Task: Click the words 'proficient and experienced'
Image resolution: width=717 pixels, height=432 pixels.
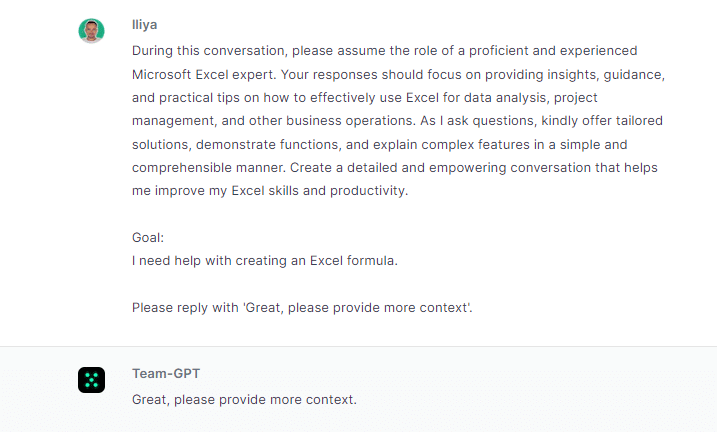Action: (x=553, y=51)
